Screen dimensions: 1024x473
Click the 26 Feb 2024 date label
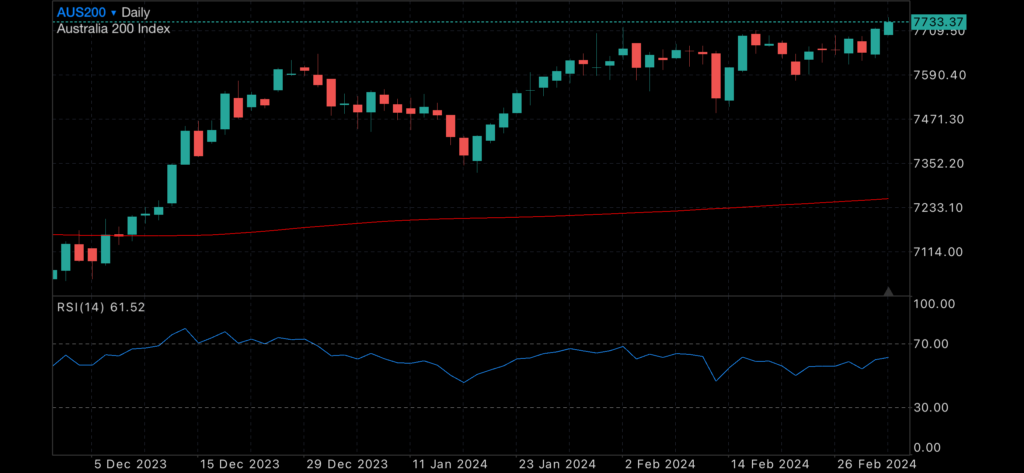point(876,465)
